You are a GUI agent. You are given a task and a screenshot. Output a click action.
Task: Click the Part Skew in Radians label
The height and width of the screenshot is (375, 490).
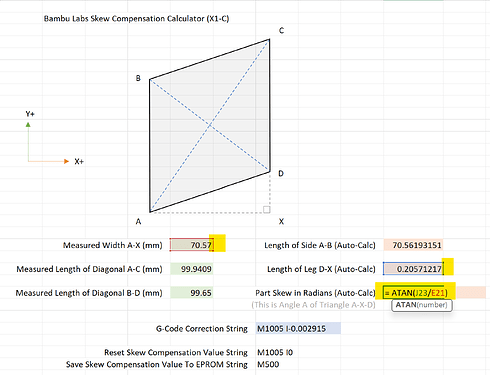[315, 293]
